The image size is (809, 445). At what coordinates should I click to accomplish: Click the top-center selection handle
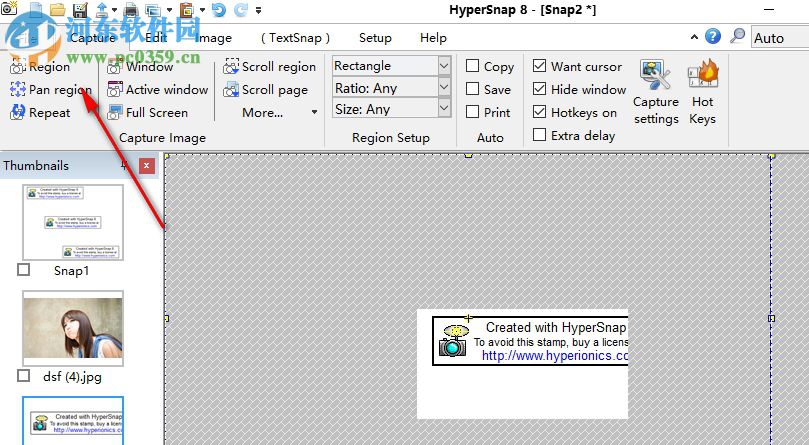pyautogui.click(x=468, y=155)
